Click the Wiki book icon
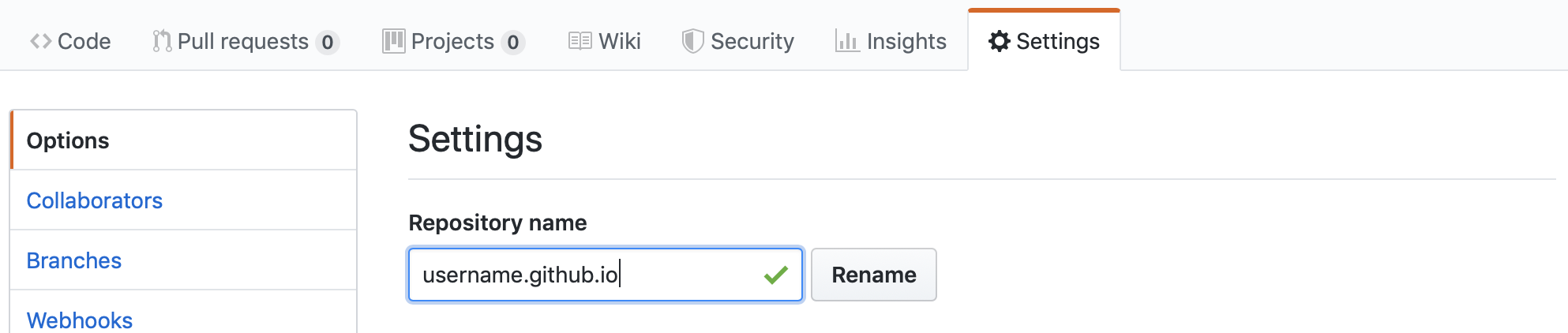The image size is (1568, 333). click(x=580, y=41)
